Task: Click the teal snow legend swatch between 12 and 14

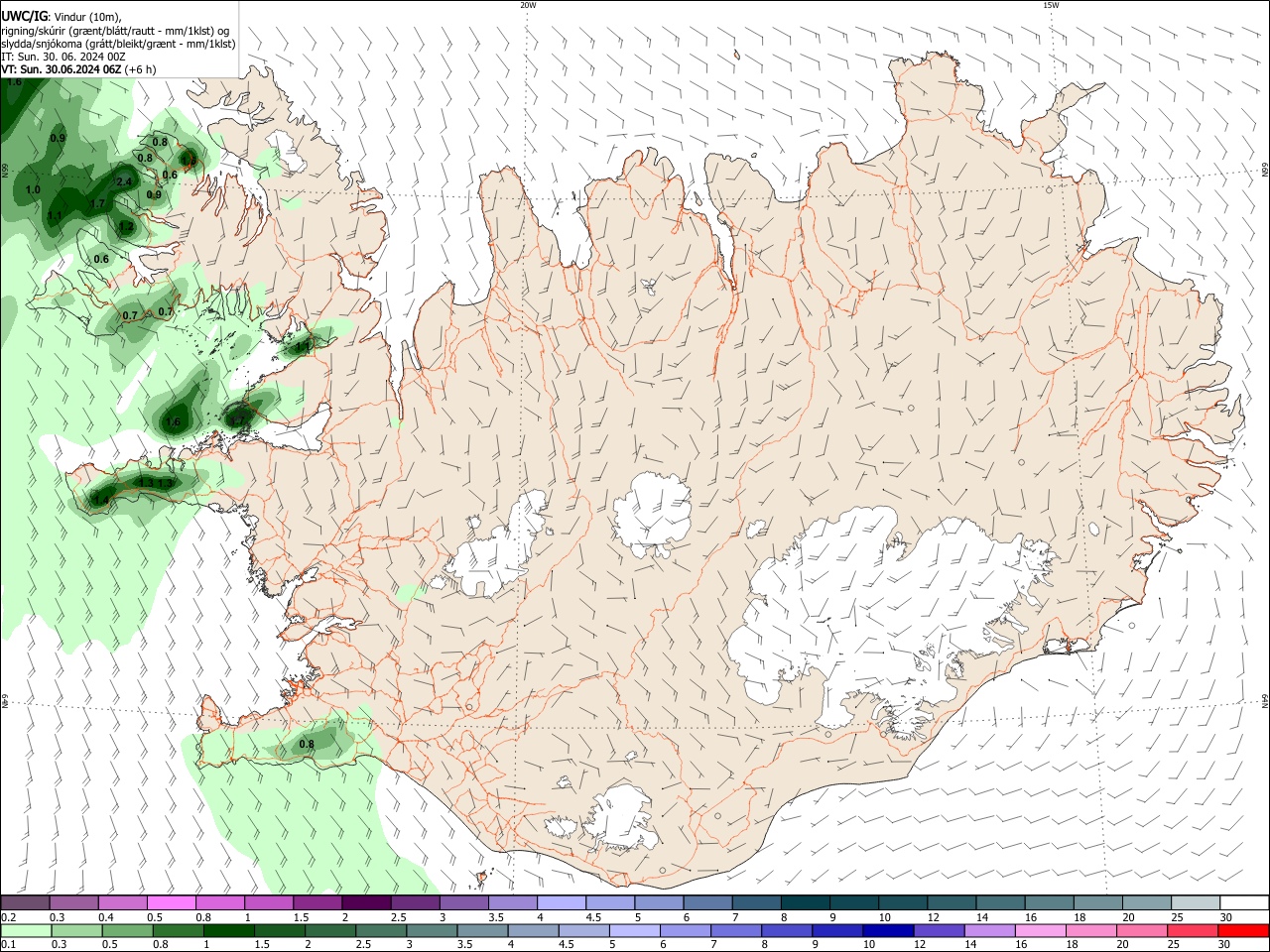Action: pyautogui.click(x=951, y=903)
